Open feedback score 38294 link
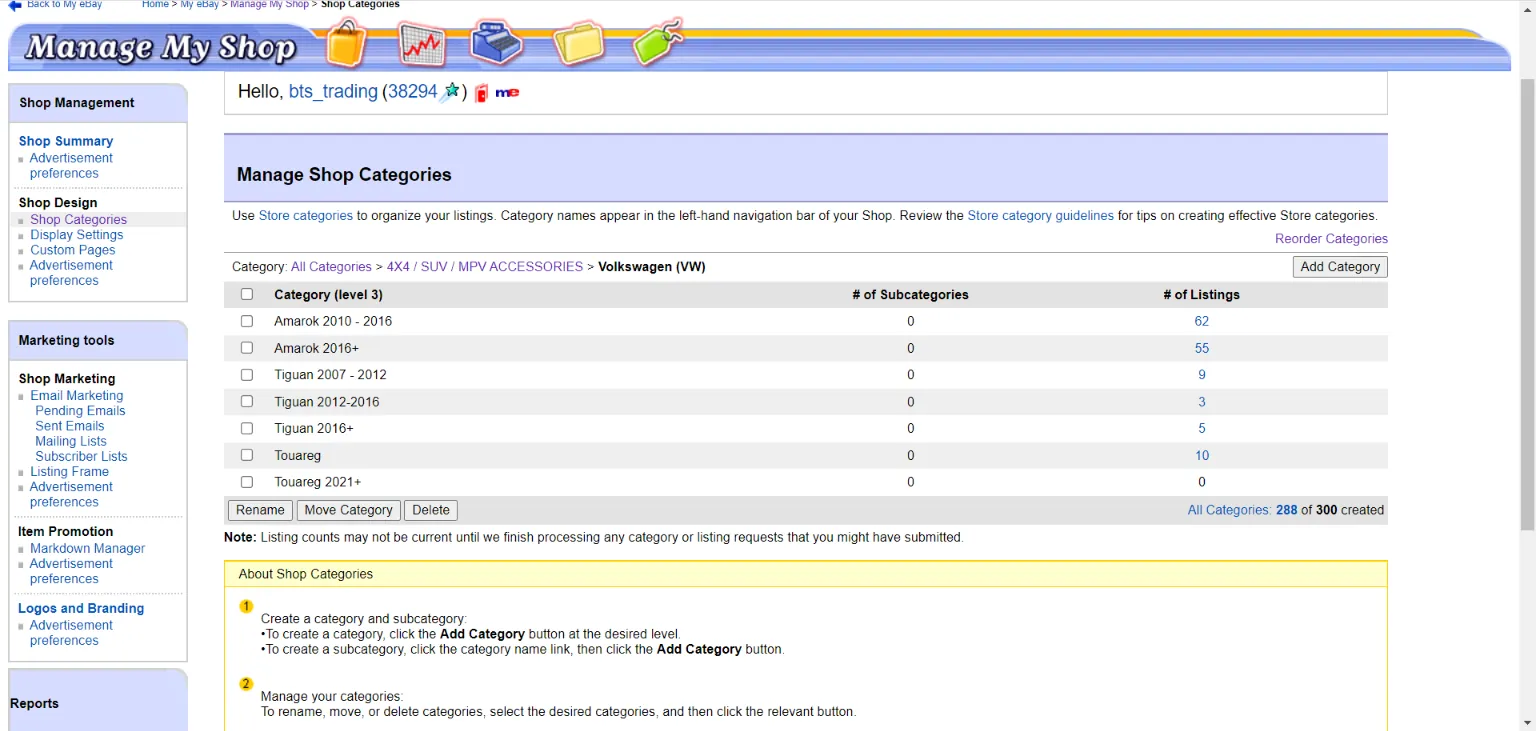The height and width of the screenshot is (731, 1536). (x=413, y=92)
